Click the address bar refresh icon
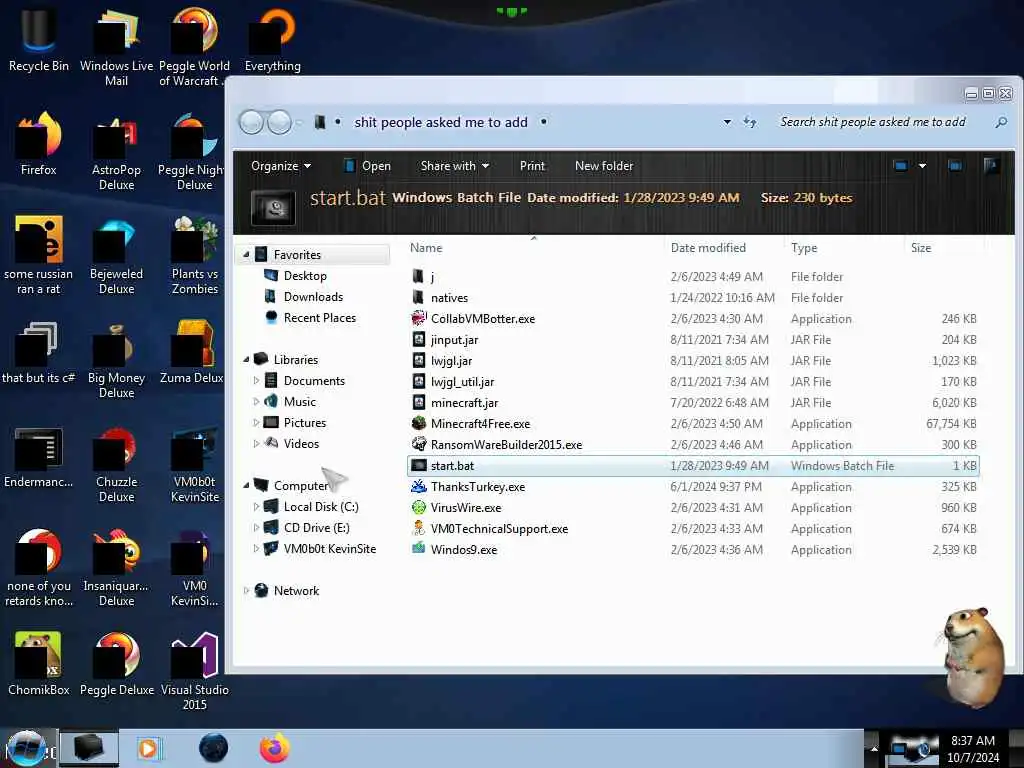 coord(750,122)
